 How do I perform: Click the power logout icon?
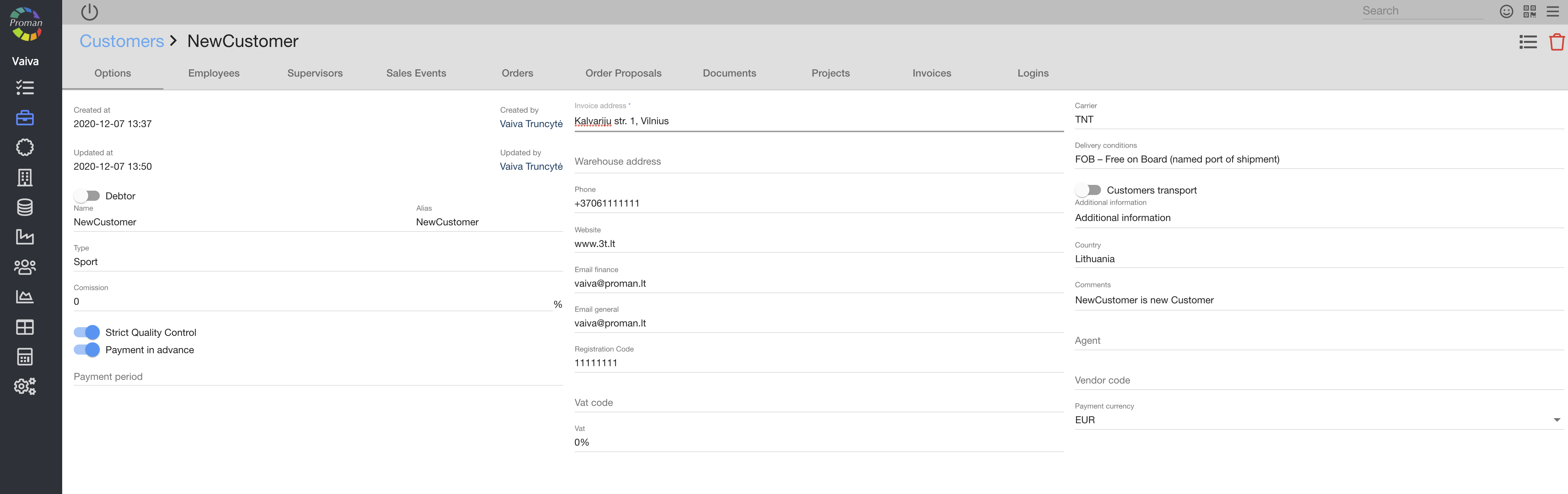click(x=90, y=12)
